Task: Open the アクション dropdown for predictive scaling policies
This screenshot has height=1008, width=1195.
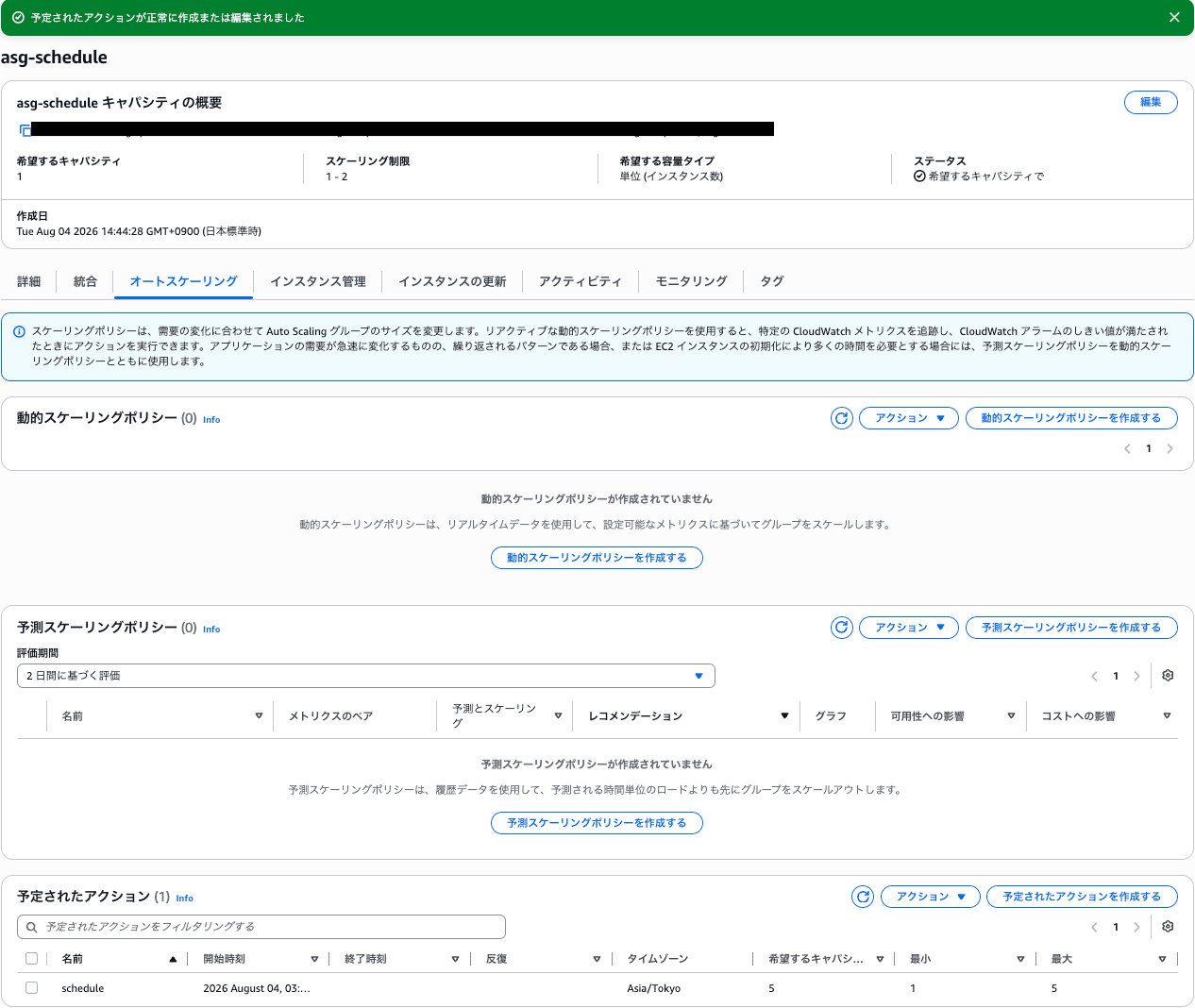Action: pyautogui.click(x=909, y=628)
